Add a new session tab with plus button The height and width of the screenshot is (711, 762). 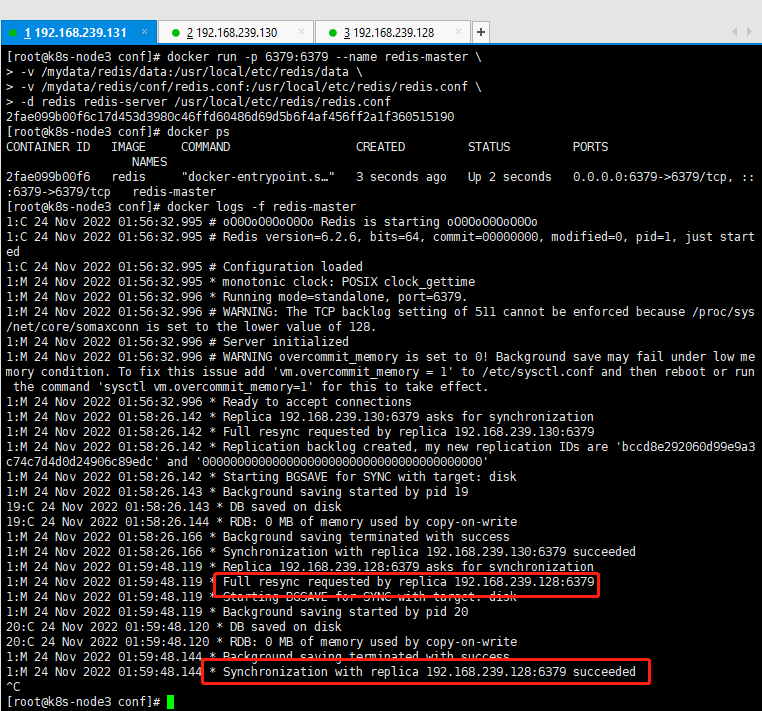click(x=481, y=32)
